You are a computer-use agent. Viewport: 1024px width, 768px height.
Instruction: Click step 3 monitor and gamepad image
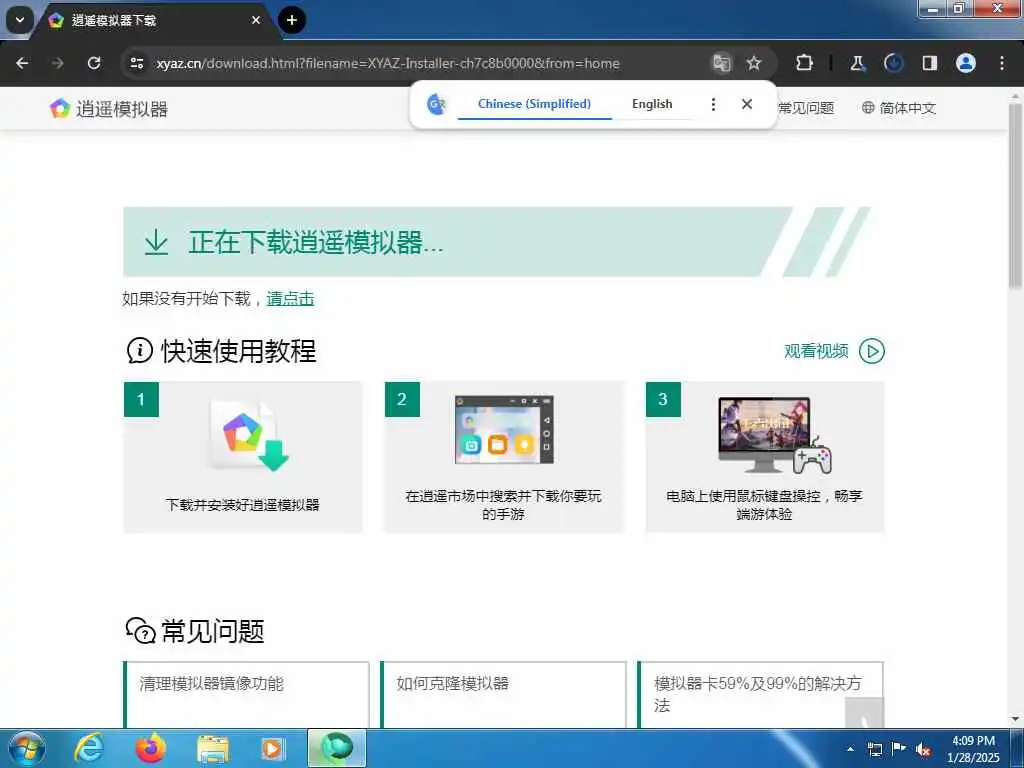(775, 435)
